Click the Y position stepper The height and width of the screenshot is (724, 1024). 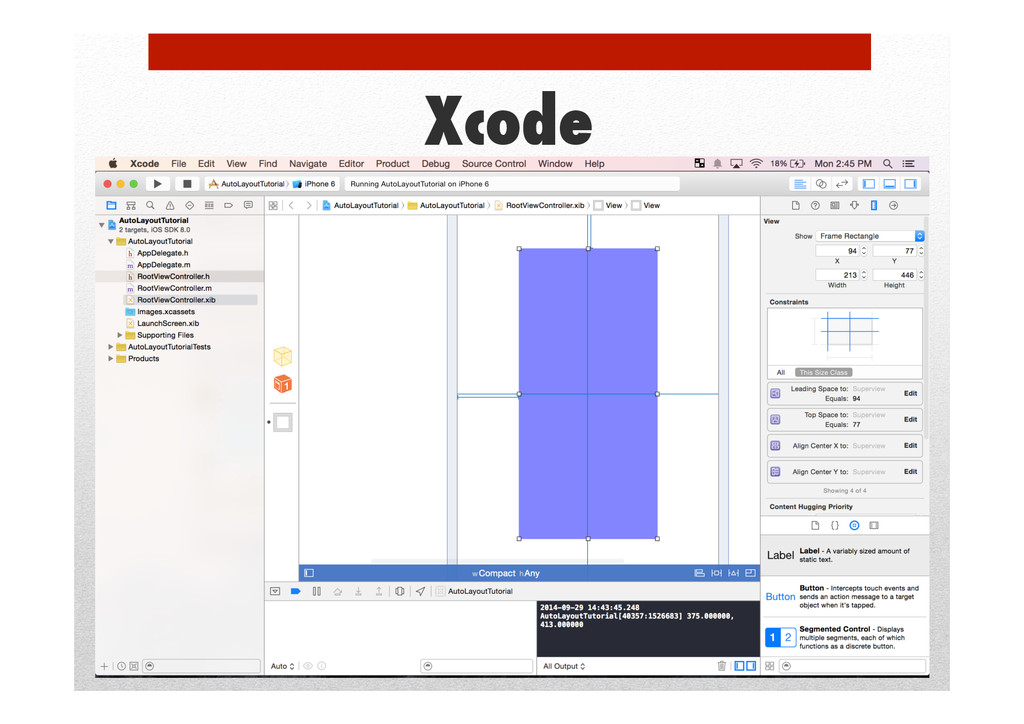[921, 251]
